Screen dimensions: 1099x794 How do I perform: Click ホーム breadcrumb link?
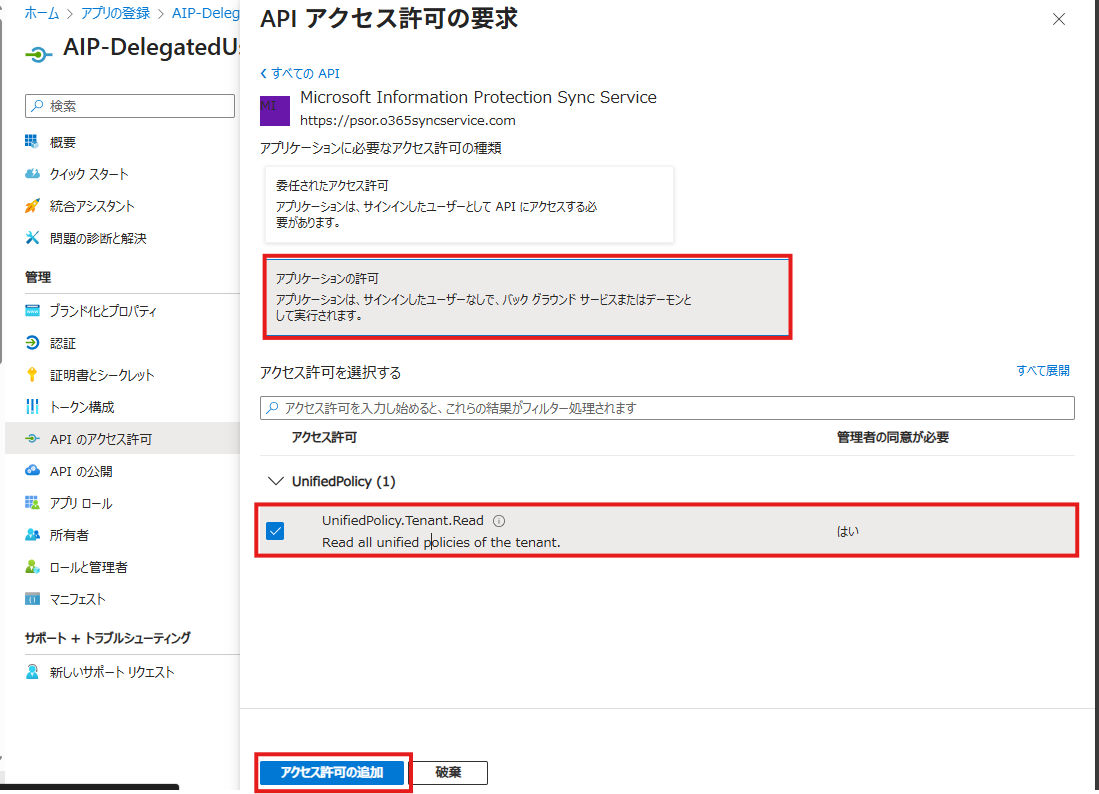[x=41, y=13]
